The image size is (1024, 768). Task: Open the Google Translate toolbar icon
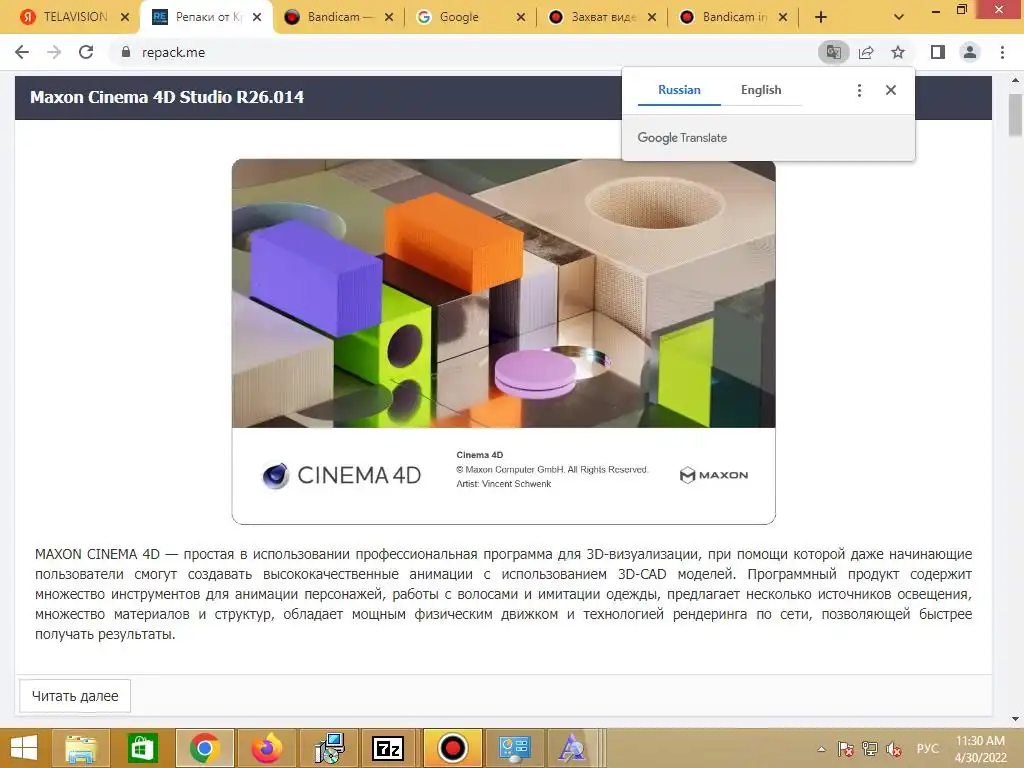coord(834,52)
